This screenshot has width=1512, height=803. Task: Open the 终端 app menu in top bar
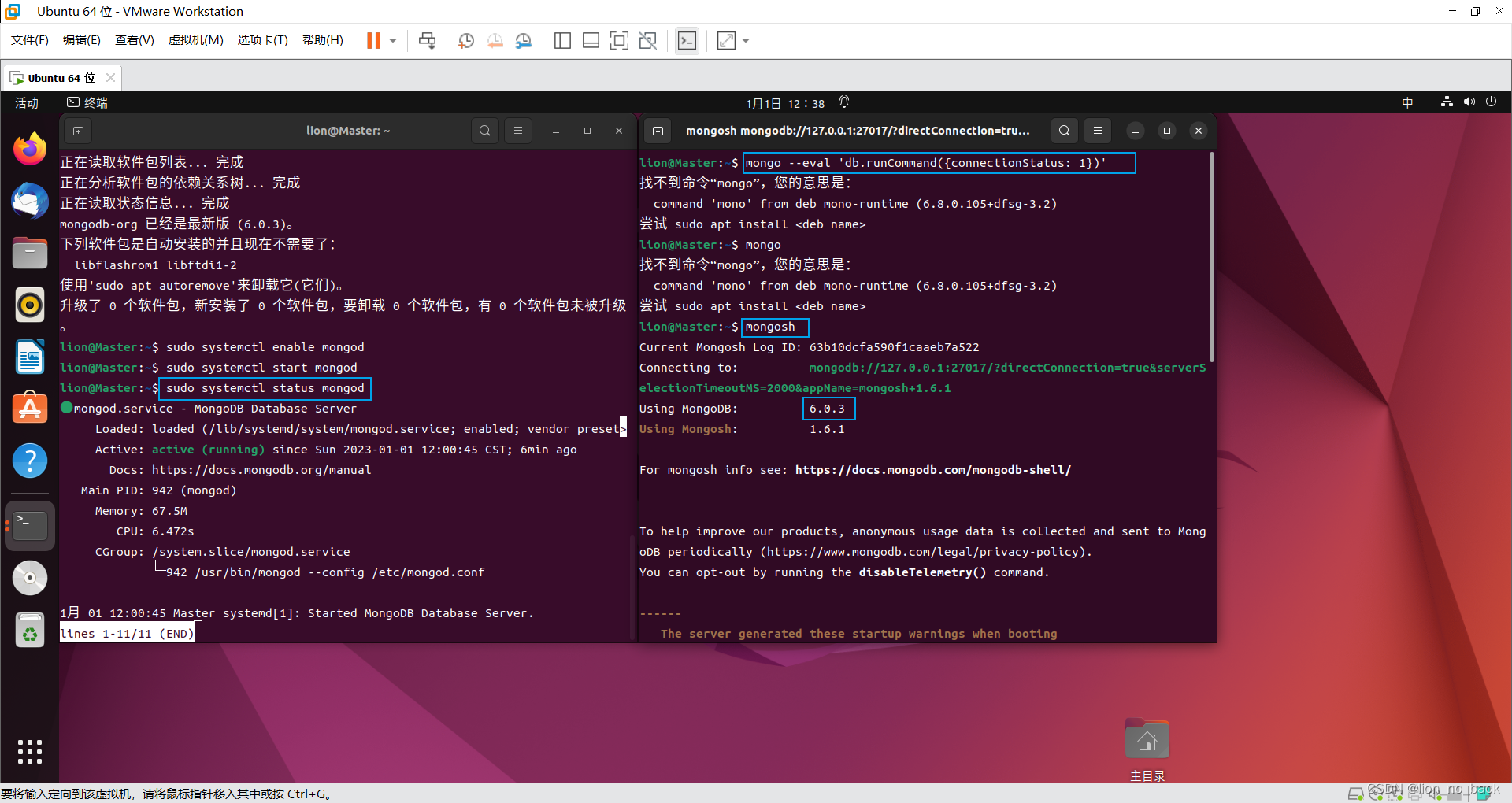[x=87, y=103]
